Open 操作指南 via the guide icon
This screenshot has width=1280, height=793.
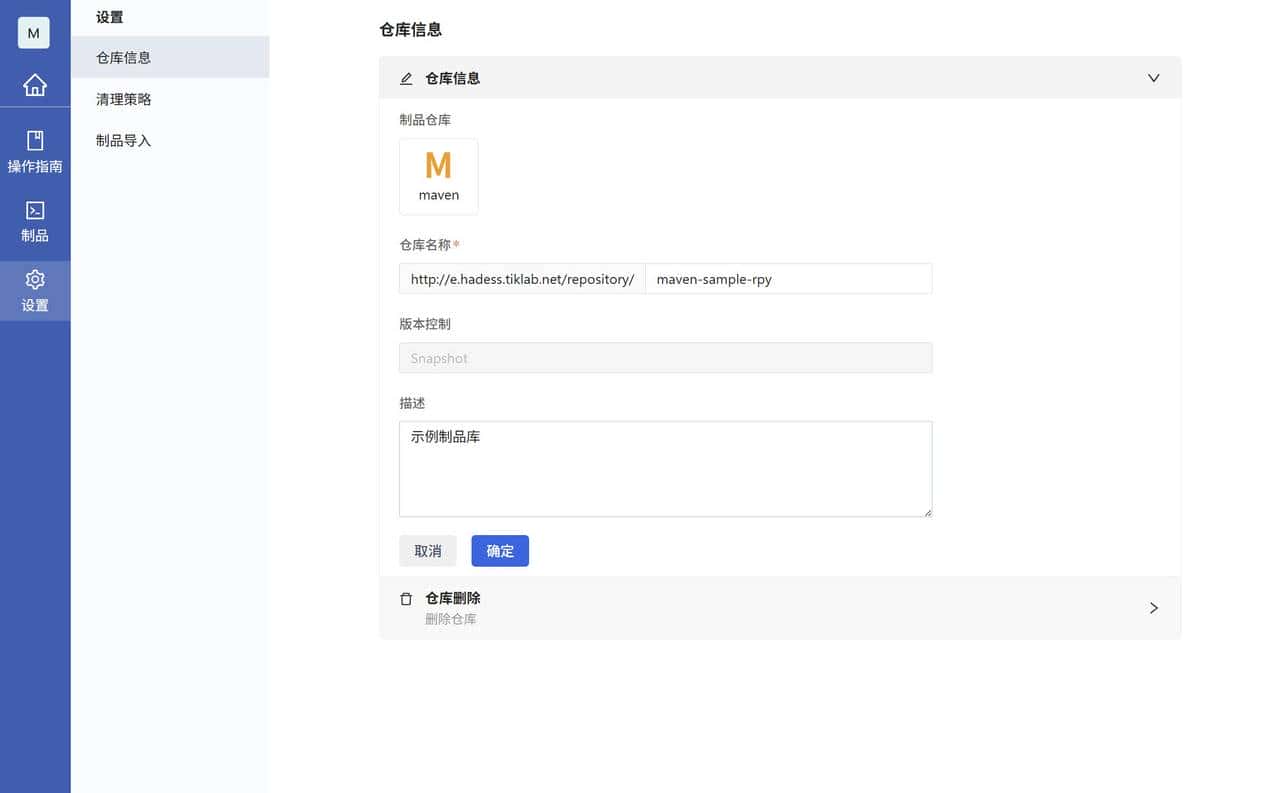point(34,152)
